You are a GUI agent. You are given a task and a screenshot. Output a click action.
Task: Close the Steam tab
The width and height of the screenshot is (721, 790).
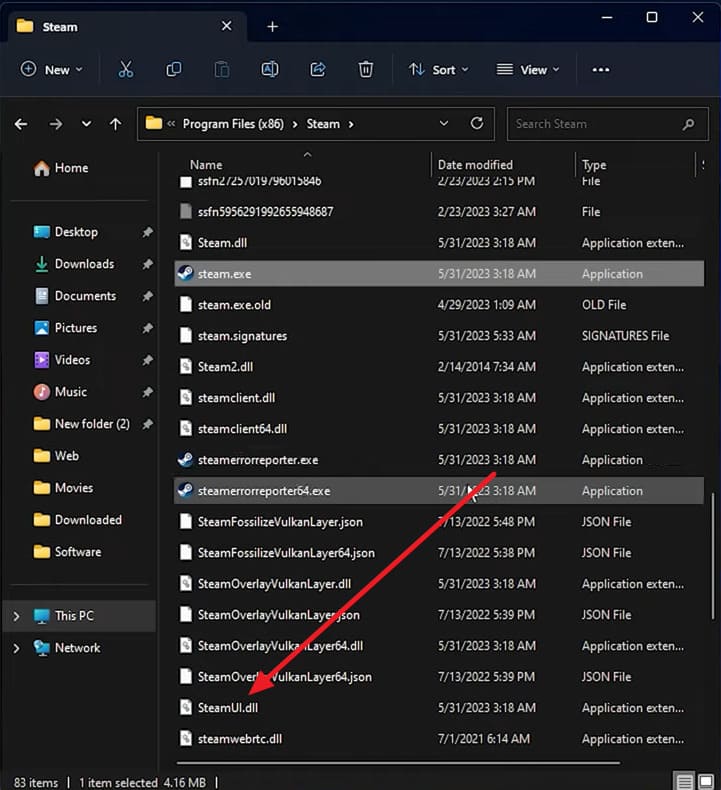click(227, 26)
